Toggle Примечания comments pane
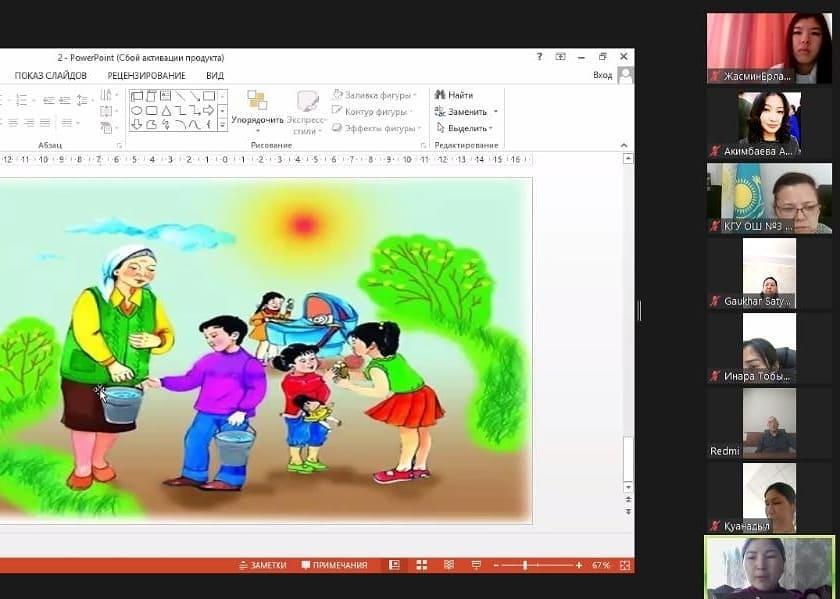The height and width of the screenshot is (599, 840). click(334, 565)
